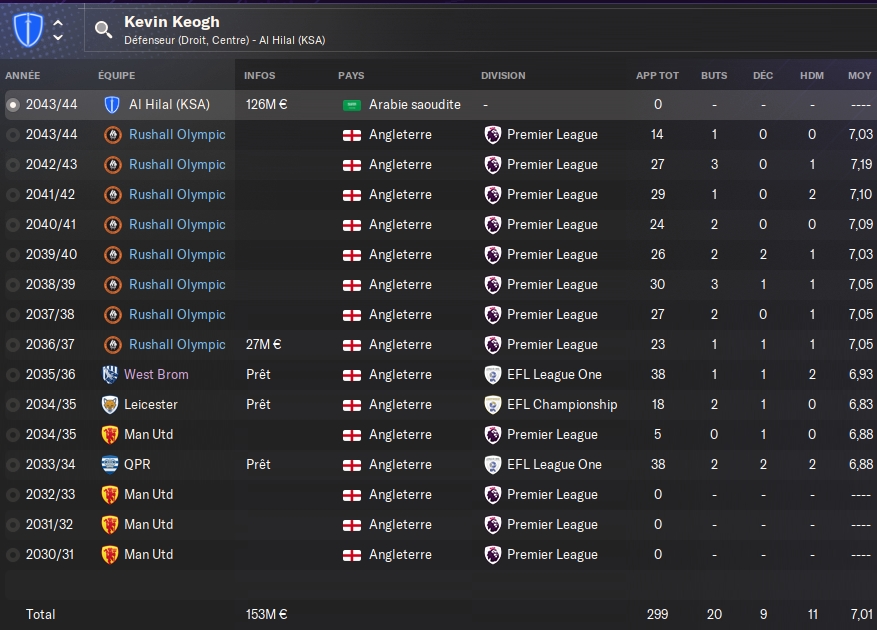
Task: Sort by the BUTS column header
Action: point(714,75)
